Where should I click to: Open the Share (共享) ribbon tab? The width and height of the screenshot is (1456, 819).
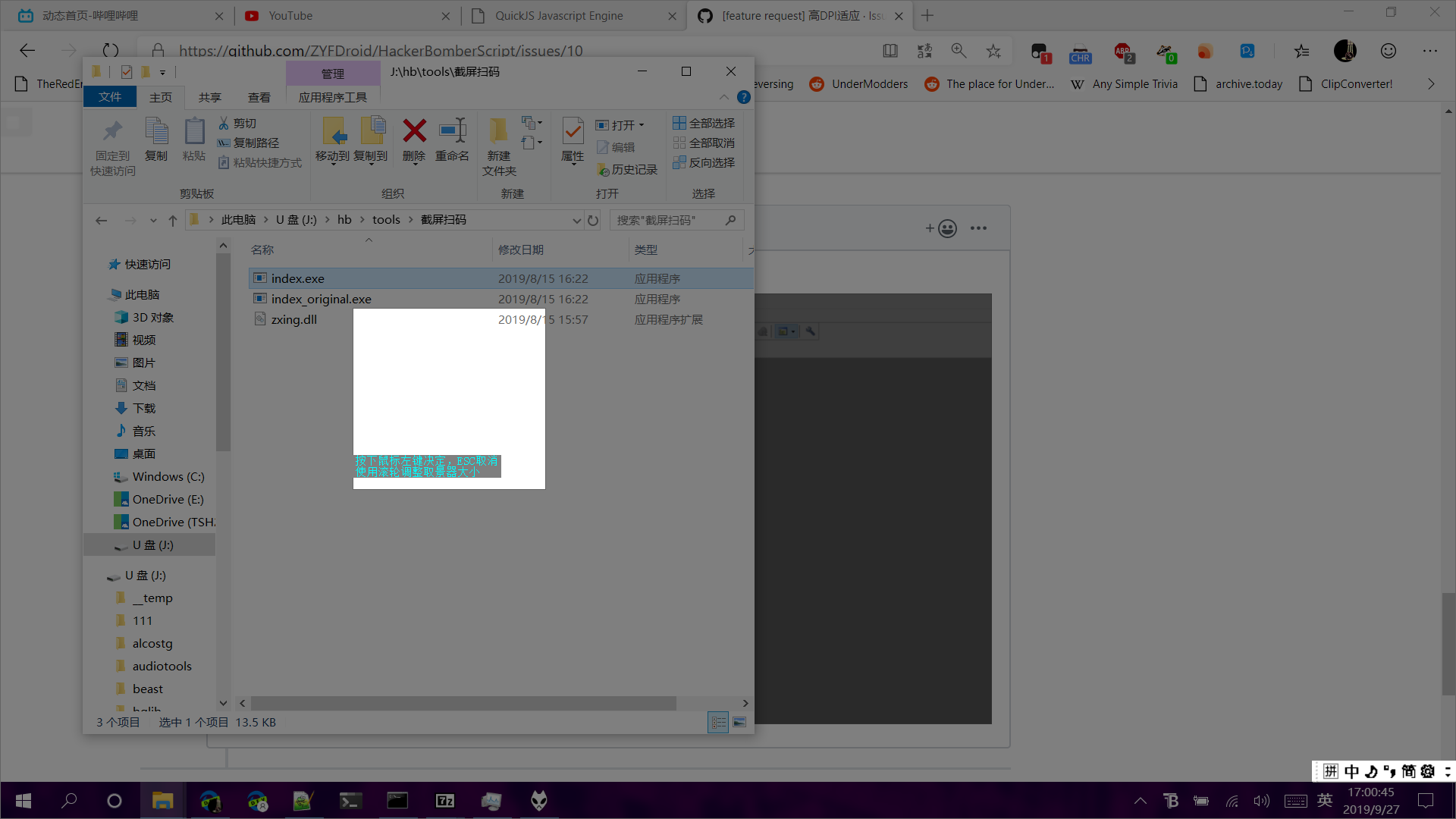tap(209, 97)
